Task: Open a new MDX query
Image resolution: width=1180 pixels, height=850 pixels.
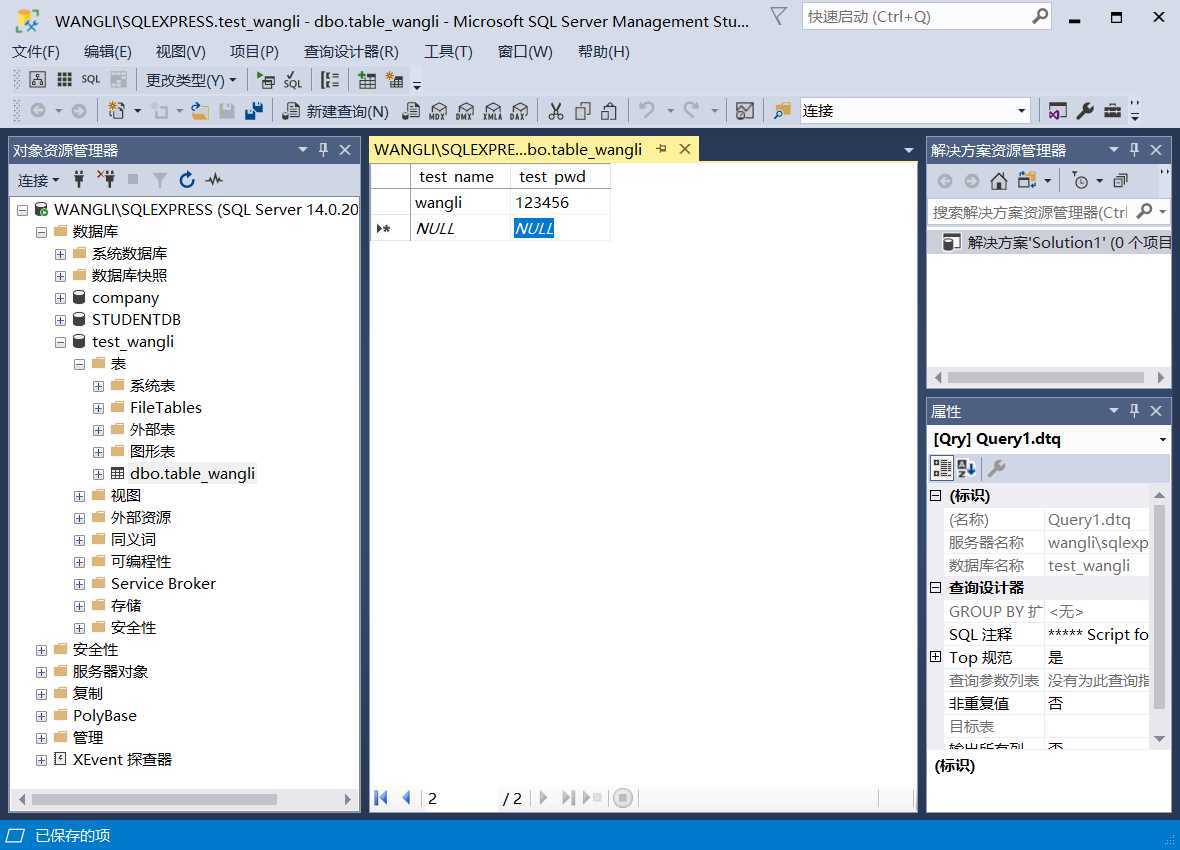Action: point(438,111)
